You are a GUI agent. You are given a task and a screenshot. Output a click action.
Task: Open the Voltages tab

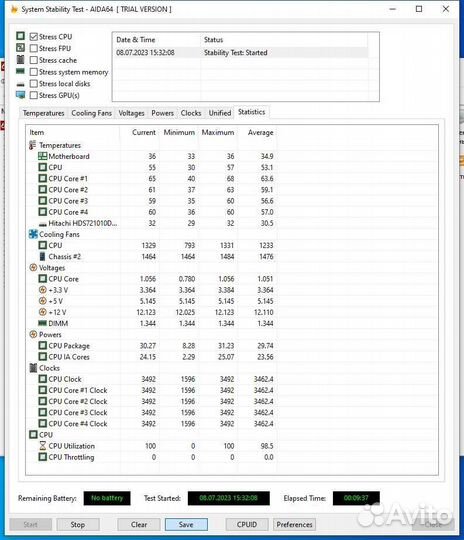coord(131,113)
